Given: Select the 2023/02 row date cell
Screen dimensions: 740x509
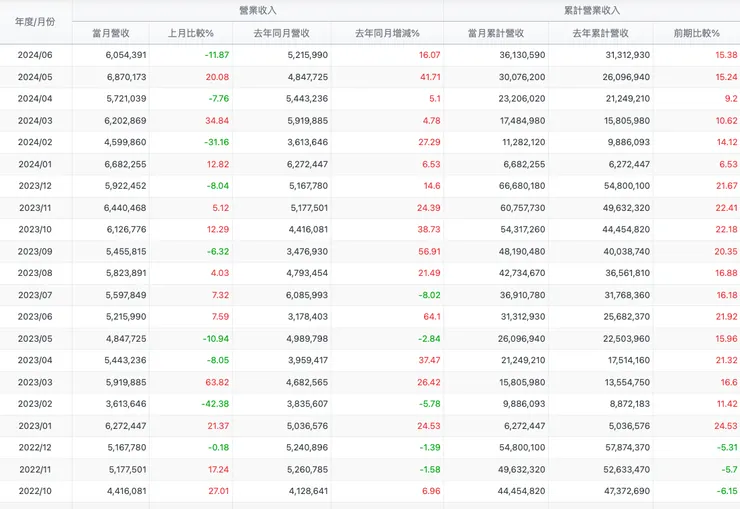Looking at the screenshot, I should [35, 404].
